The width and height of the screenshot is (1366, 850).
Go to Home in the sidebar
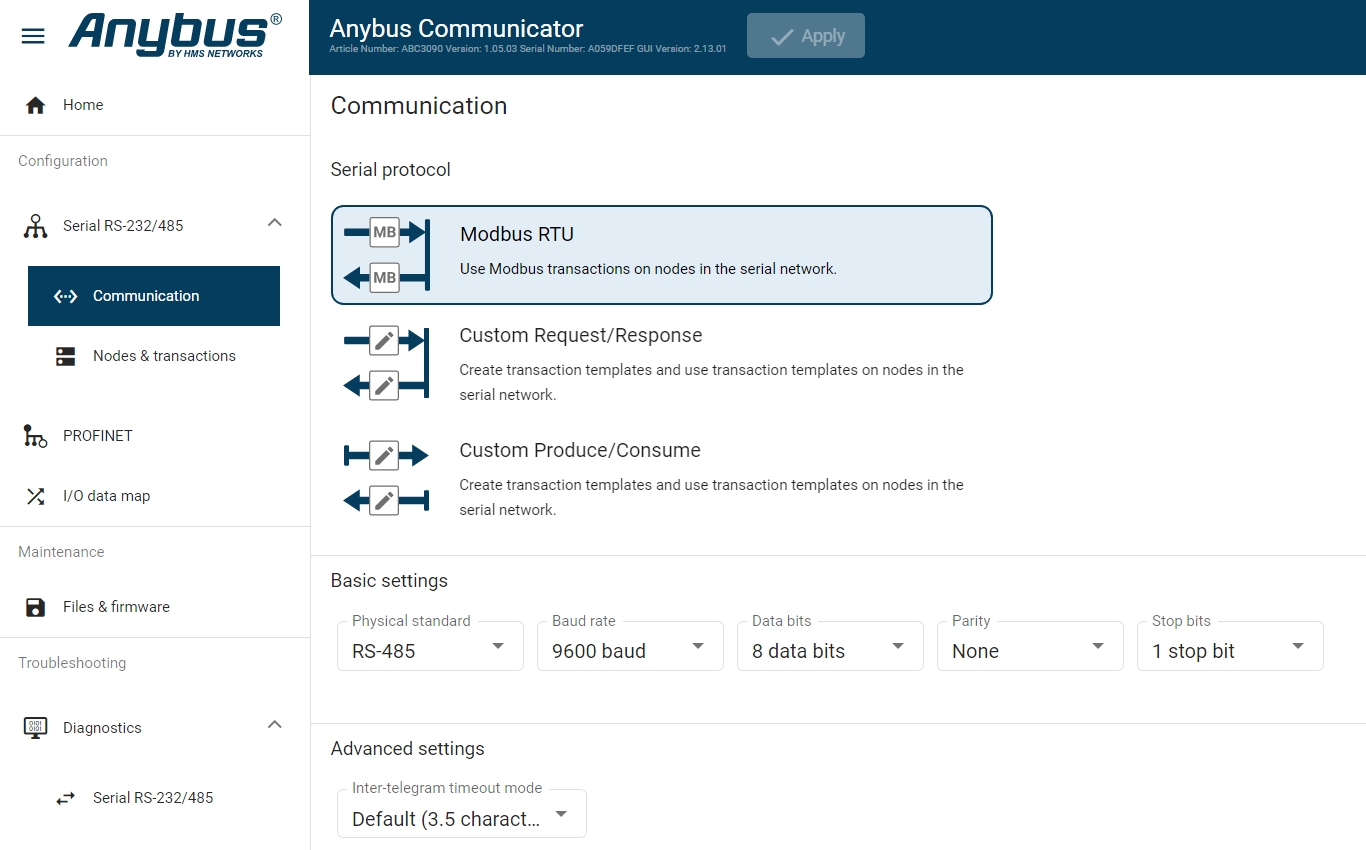coord(155,105)
